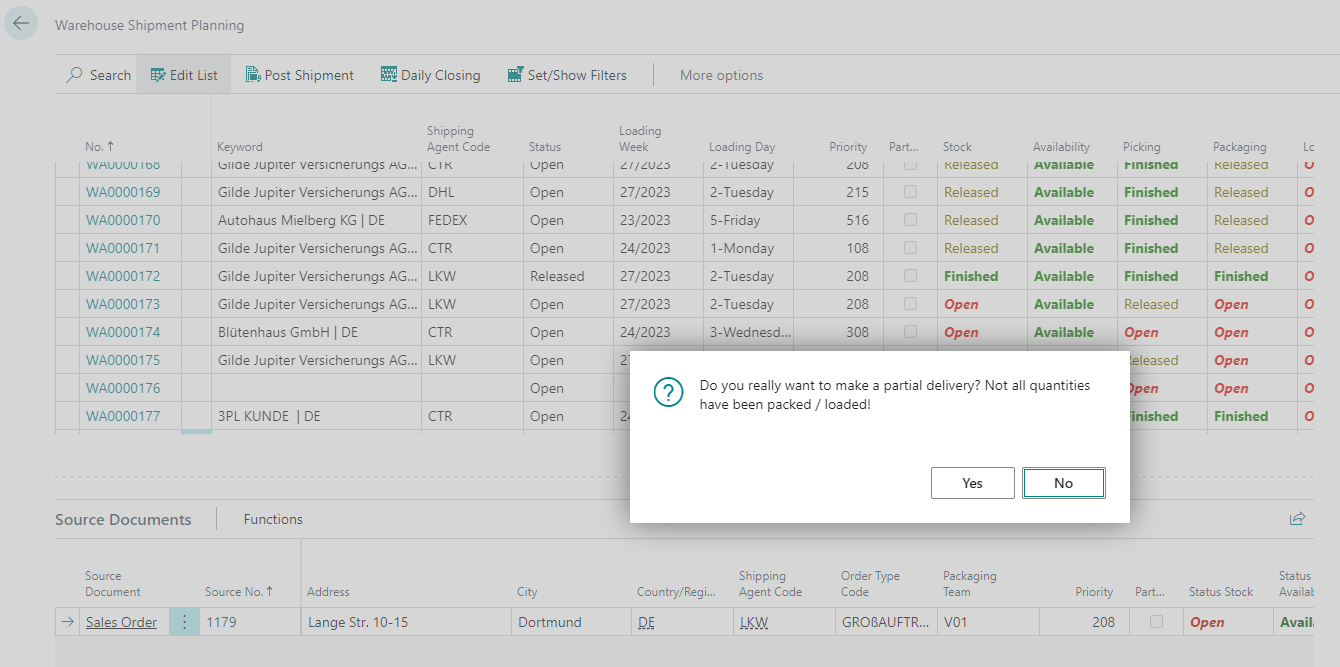Activate the Edit List tool
Screen dimensions: 1340x667
pyautogui.click(x=157, y=74)
